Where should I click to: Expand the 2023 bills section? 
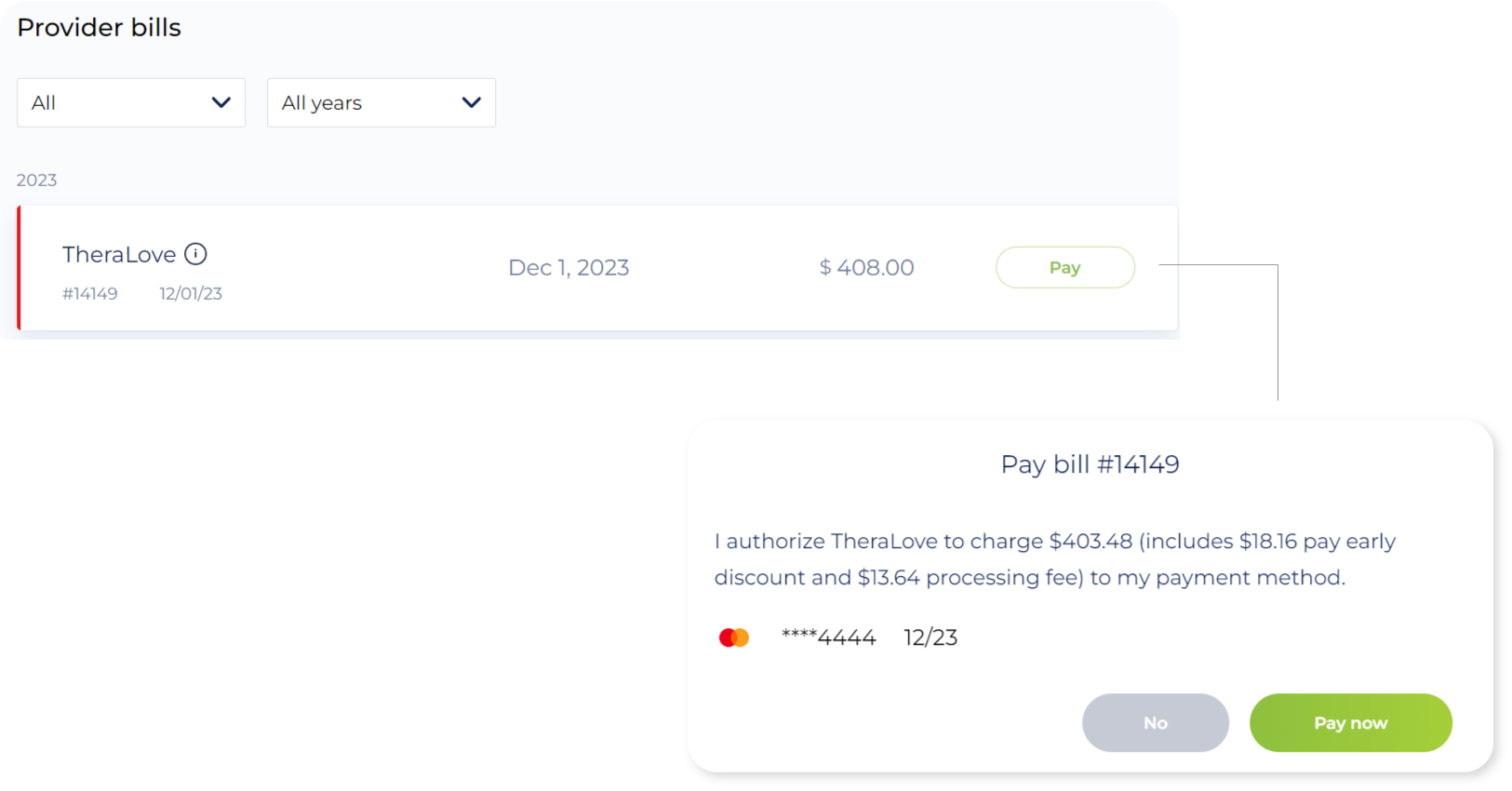point(37,180)
